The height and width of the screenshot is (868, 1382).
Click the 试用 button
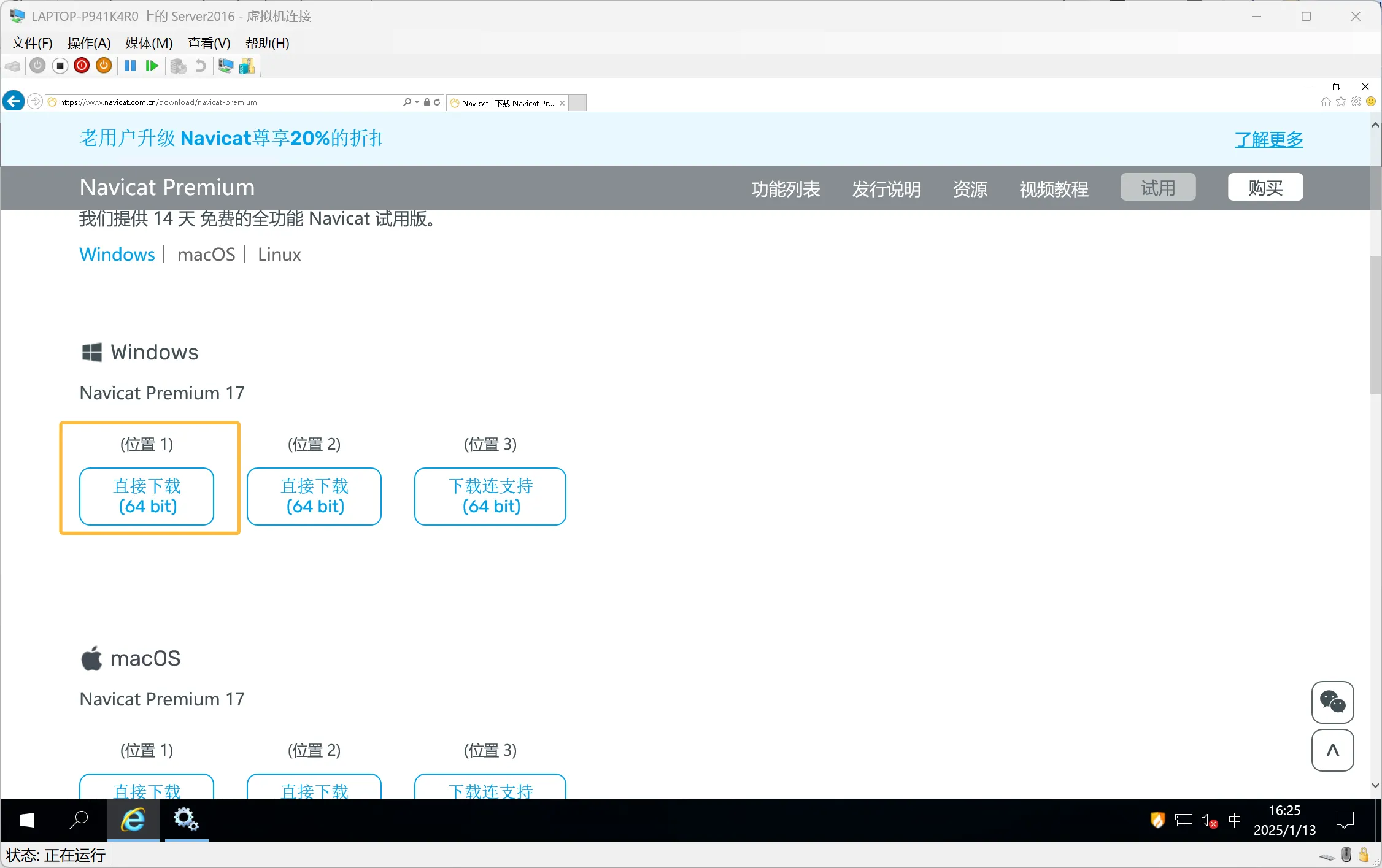pyautogui.click(x=1158, y=187)
